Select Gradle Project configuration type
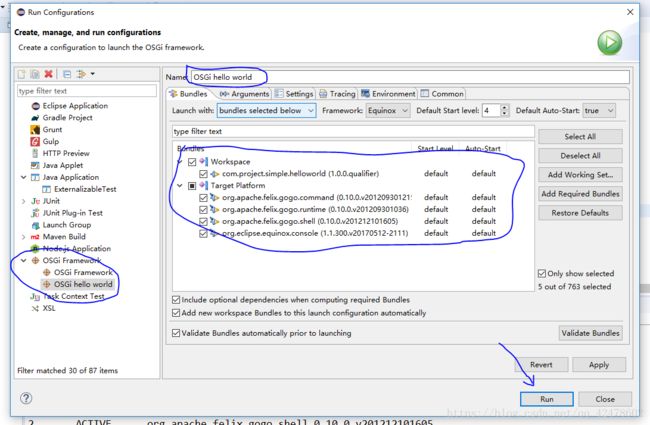Image resolution: width=650 pixels, height=425 pixels. click(x=68, y=118)
